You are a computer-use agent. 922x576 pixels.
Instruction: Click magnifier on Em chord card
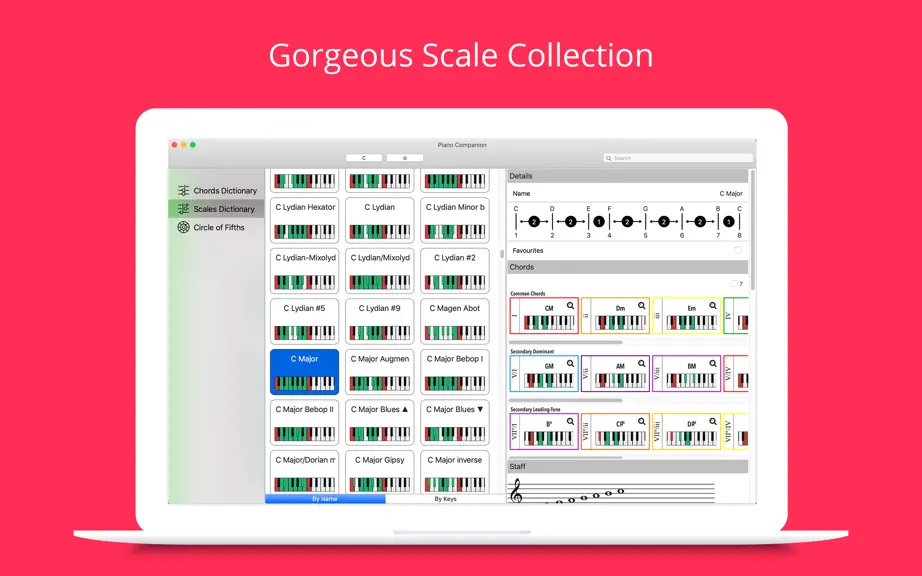(x=713, y=306)
